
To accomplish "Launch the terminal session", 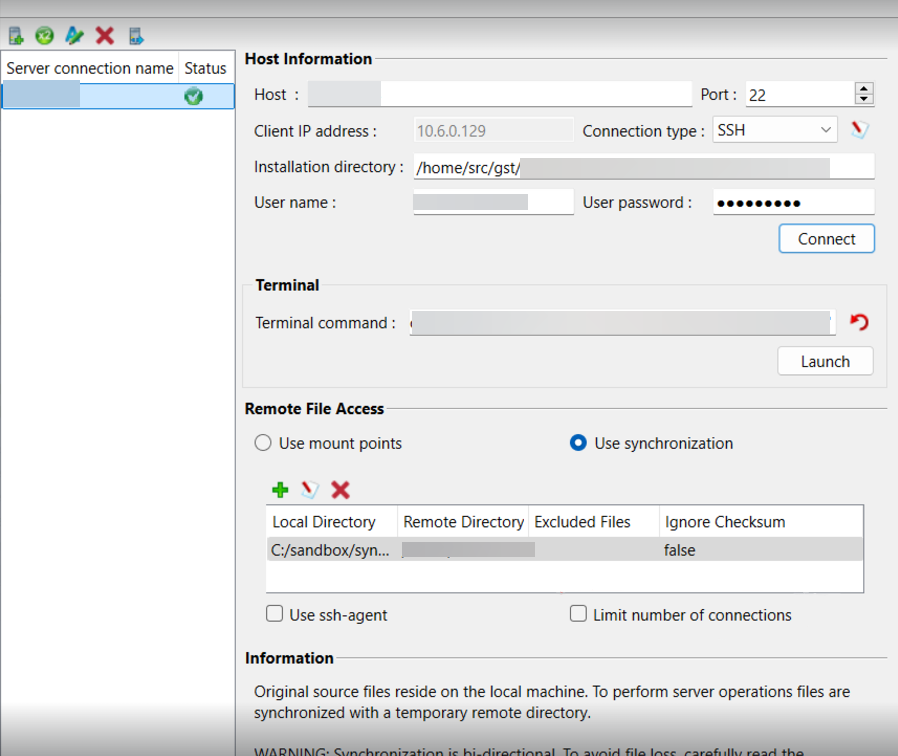I will (825, 361).
